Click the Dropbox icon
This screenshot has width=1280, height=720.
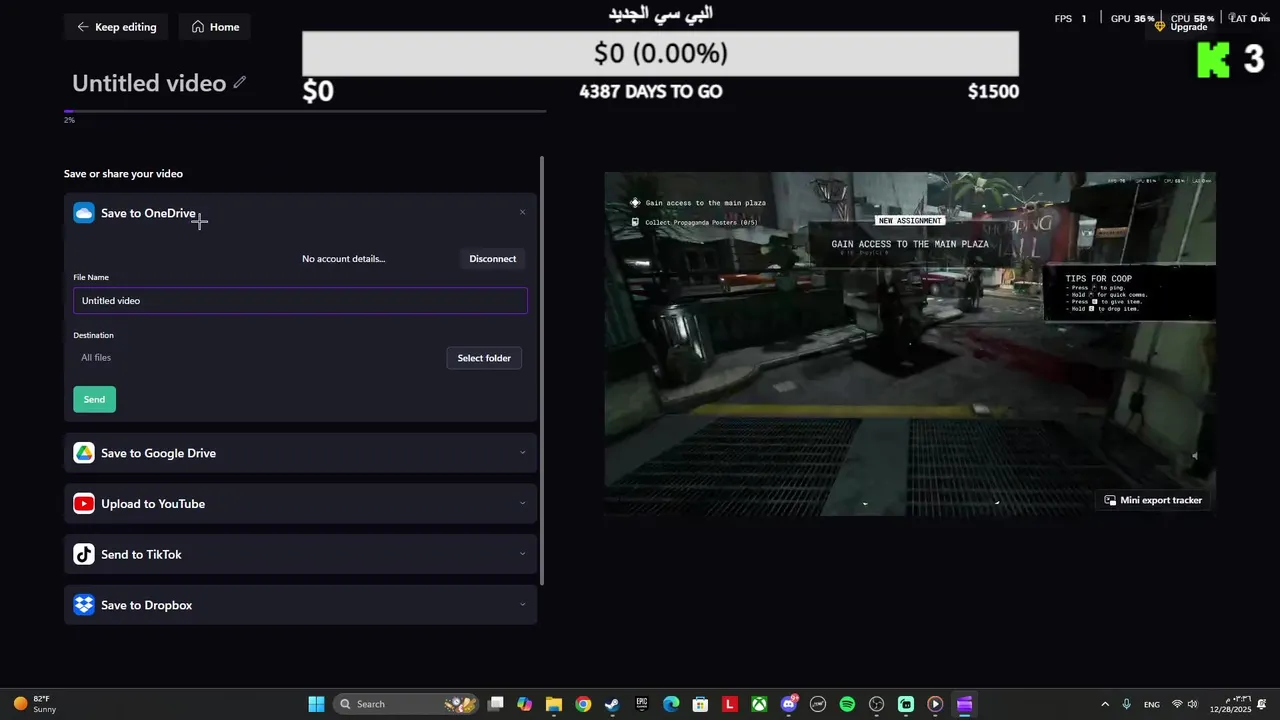(x=84, y=605)
